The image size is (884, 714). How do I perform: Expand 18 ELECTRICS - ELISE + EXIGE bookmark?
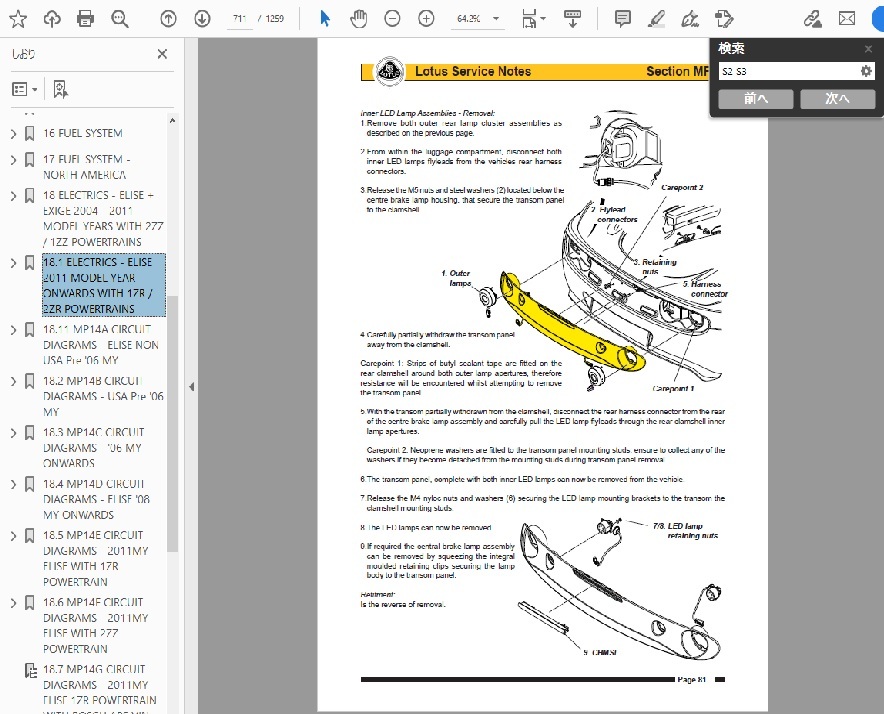14,196
